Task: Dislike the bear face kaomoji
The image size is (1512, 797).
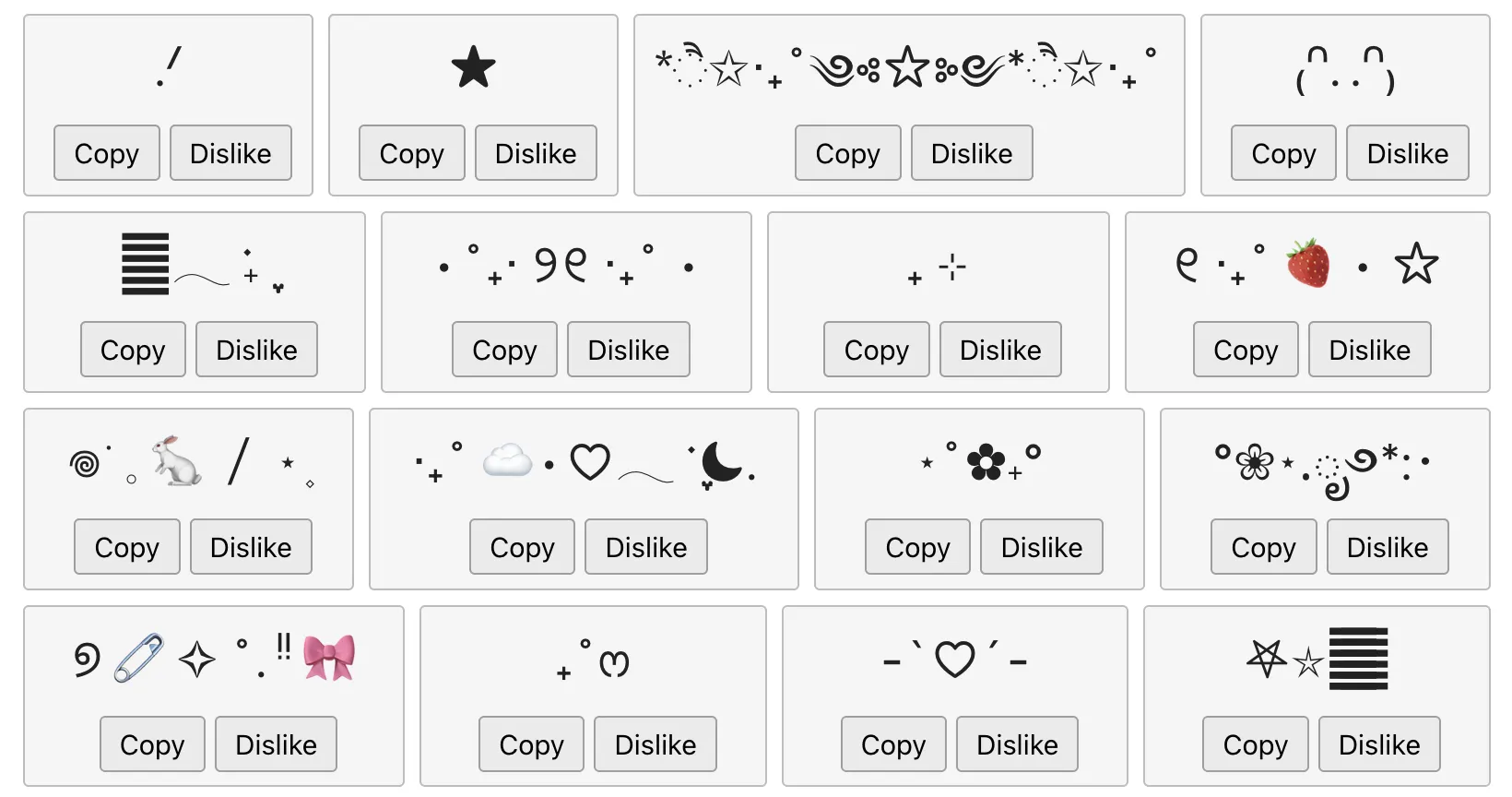Action: point(1407,153)
